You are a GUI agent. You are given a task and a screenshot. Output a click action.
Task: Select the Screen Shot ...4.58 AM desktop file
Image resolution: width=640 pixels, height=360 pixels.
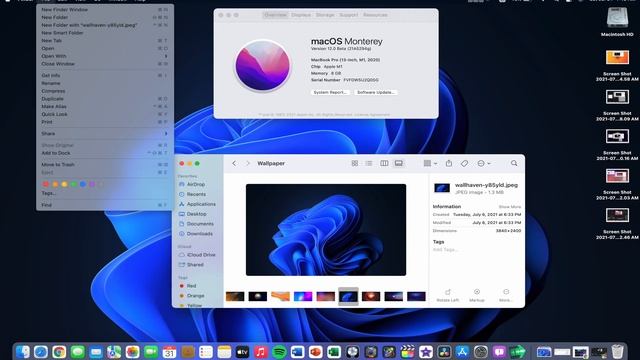617,66
